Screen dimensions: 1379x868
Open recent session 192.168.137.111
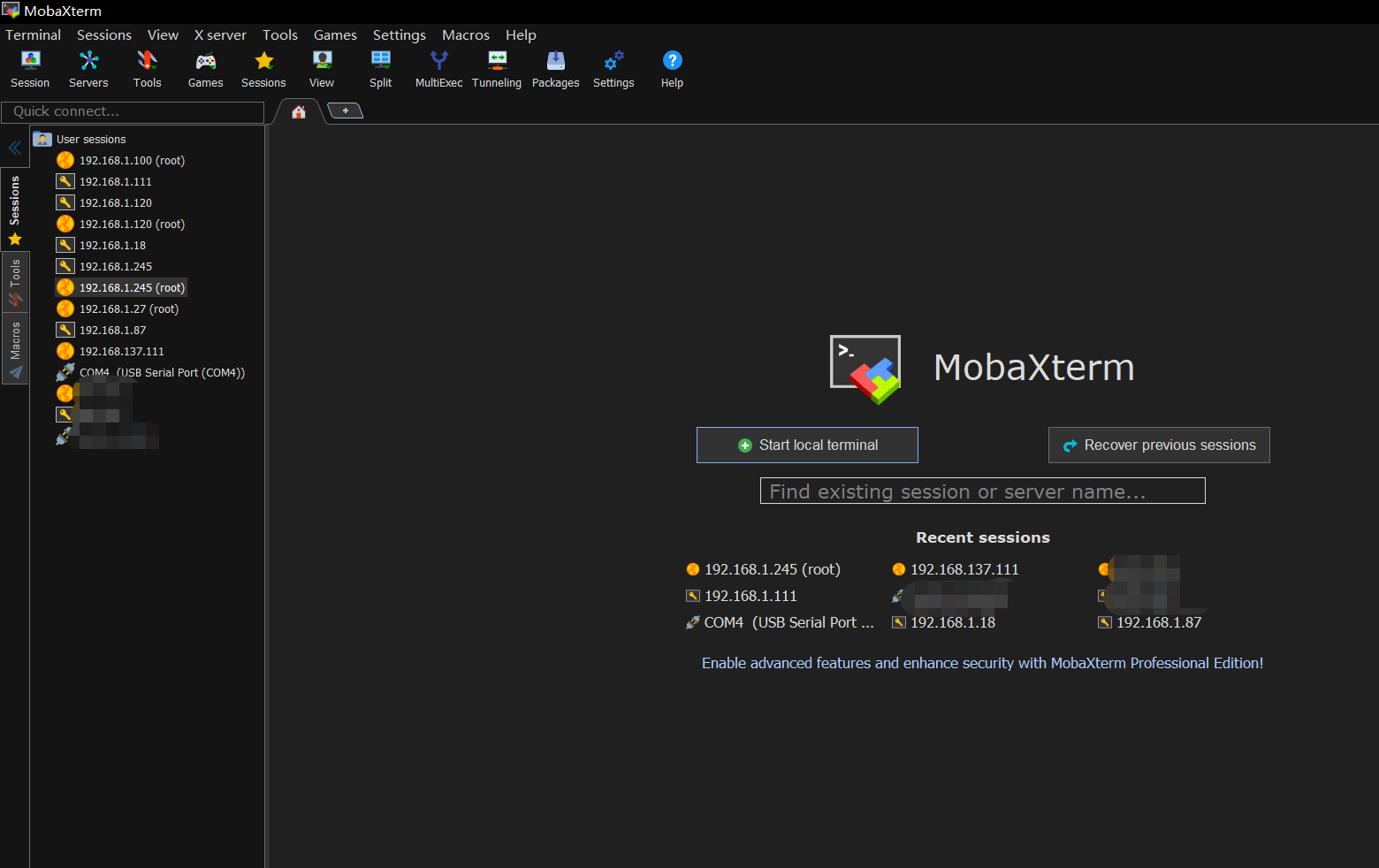tap(956, 569)
